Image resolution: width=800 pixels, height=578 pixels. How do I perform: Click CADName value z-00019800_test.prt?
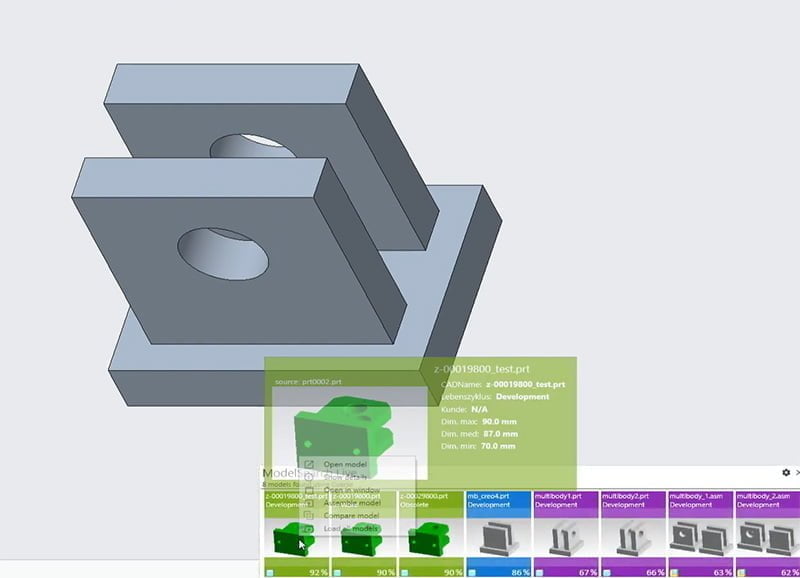pos(526,384)
